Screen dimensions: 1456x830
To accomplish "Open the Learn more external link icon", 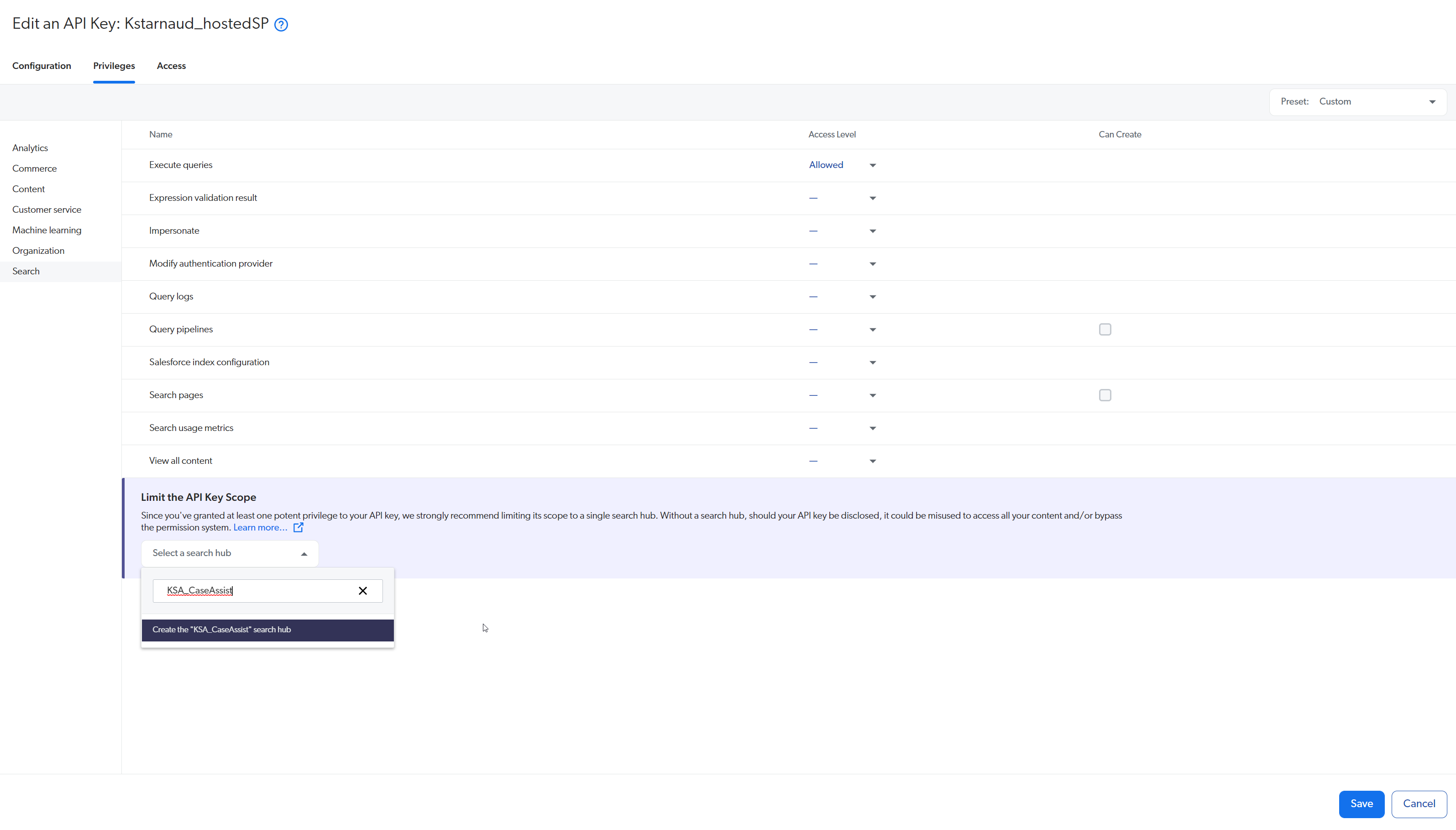I will (298, 527).
